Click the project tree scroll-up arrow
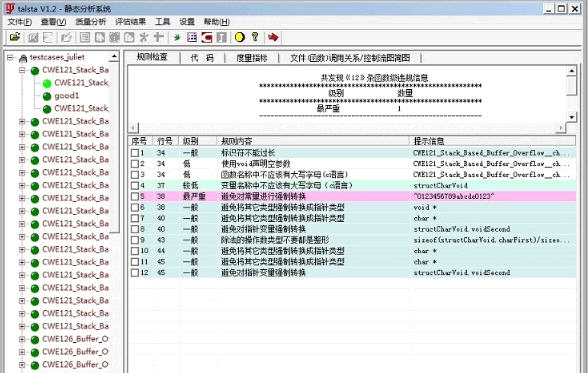 tap(114, 57)
